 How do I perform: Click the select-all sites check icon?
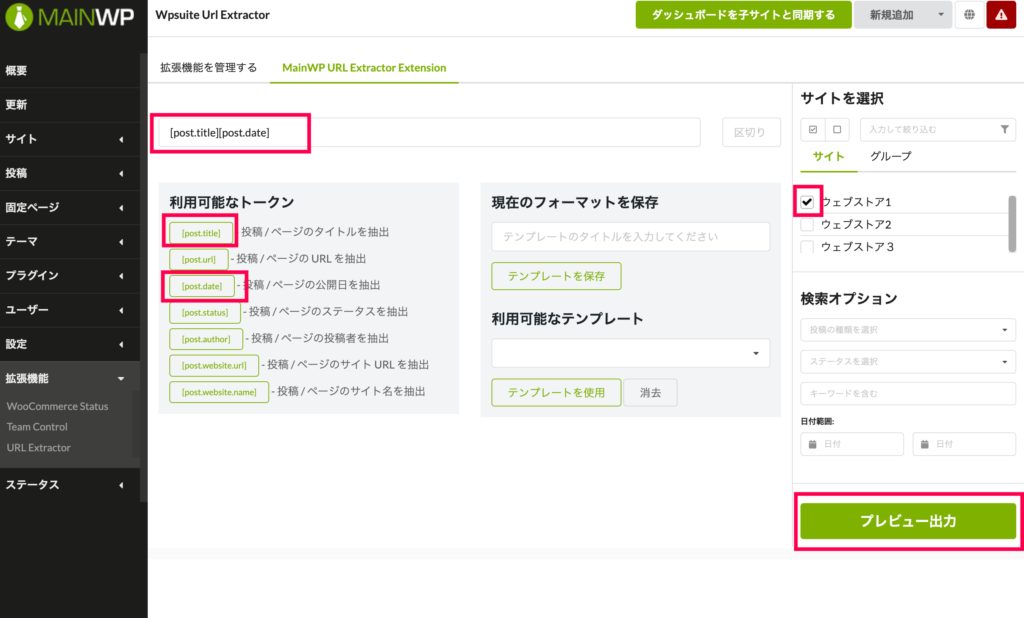(x=813, y=129)
